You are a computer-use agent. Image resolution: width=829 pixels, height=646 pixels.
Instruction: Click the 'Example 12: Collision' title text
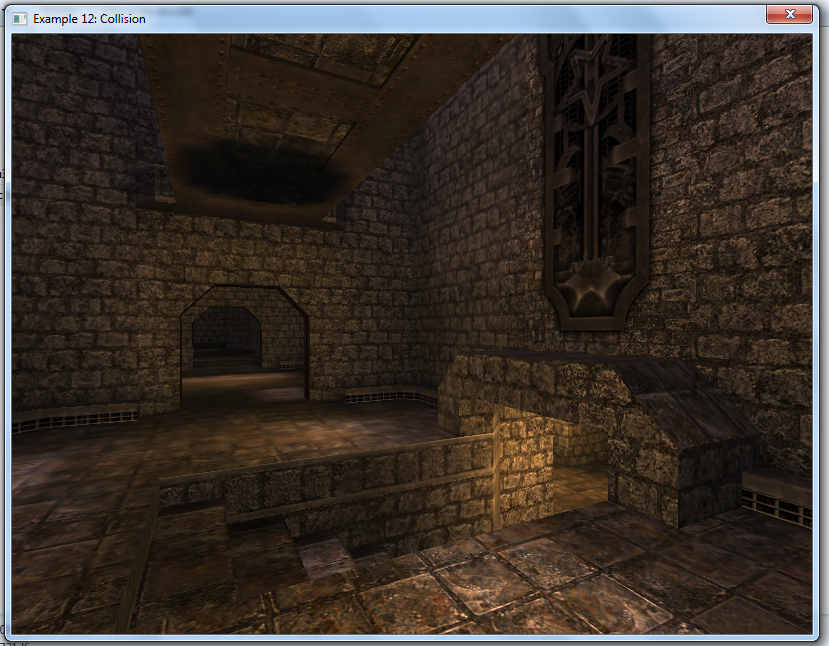[x=89, y=18]
